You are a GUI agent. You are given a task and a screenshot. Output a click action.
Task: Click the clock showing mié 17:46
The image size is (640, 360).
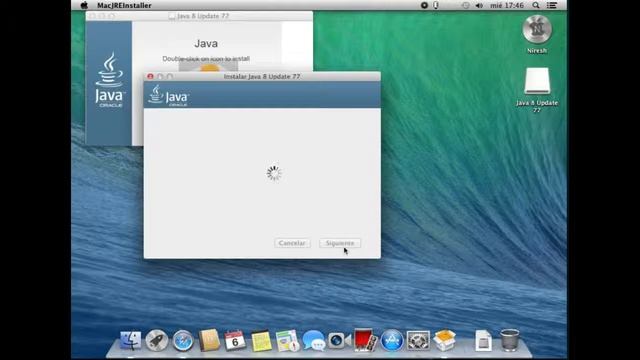[x=507, y=5]
